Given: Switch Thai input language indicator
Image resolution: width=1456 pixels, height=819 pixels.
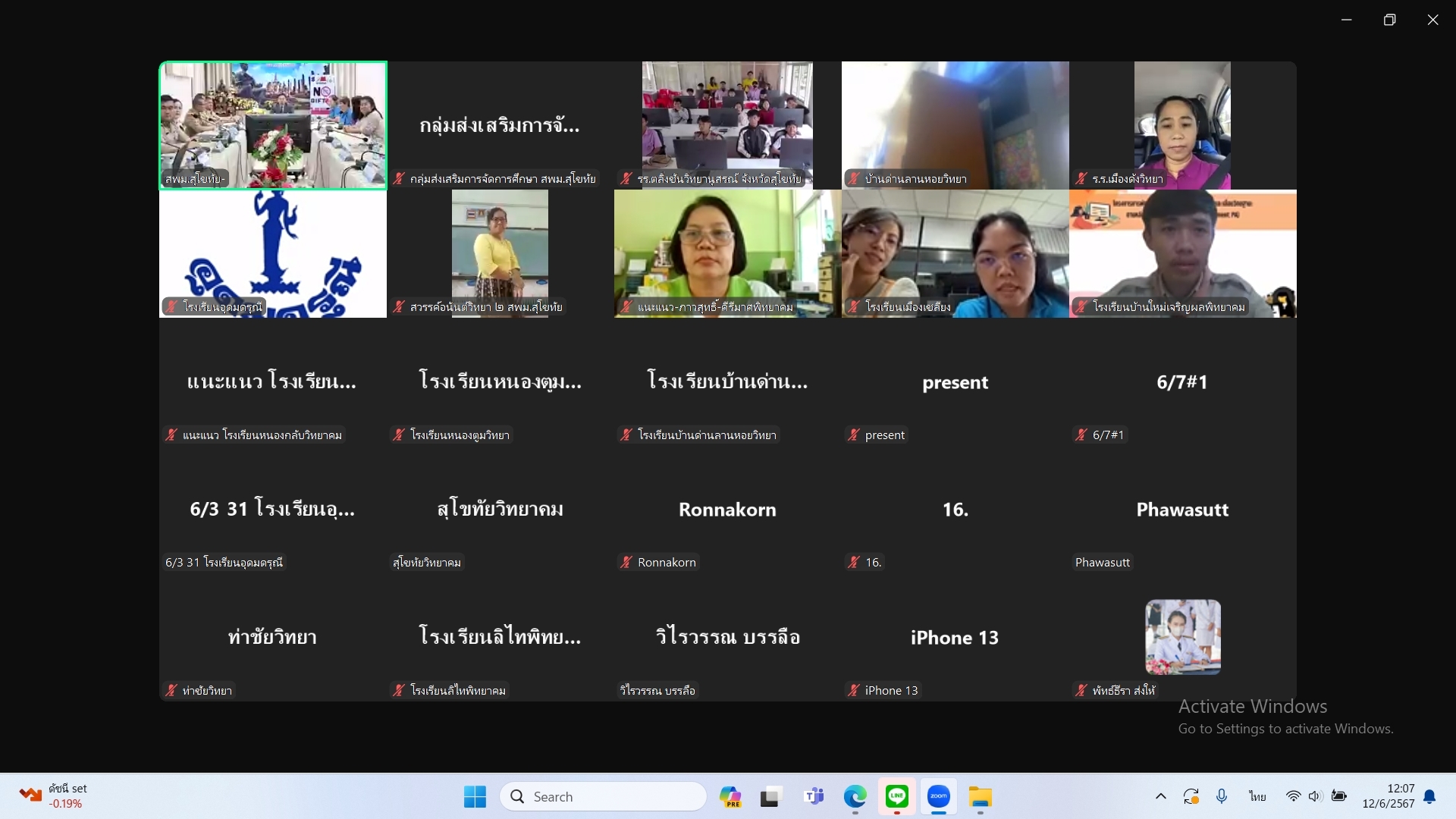Looking at the screenshot, I should pos(1257,796).
